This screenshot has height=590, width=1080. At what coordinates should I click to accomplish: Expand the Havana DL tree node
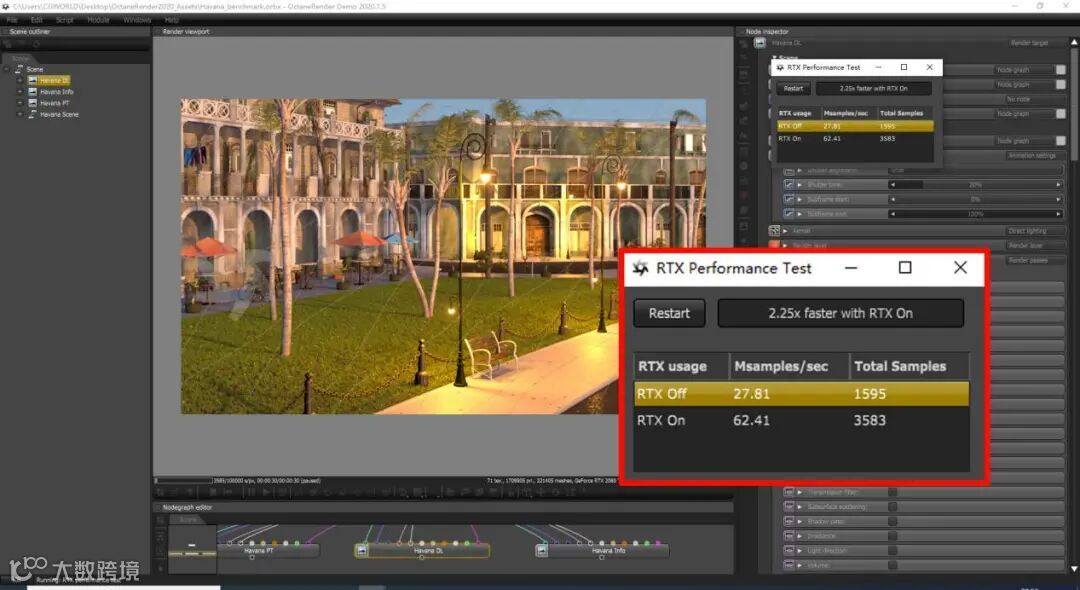pos(20,81)
